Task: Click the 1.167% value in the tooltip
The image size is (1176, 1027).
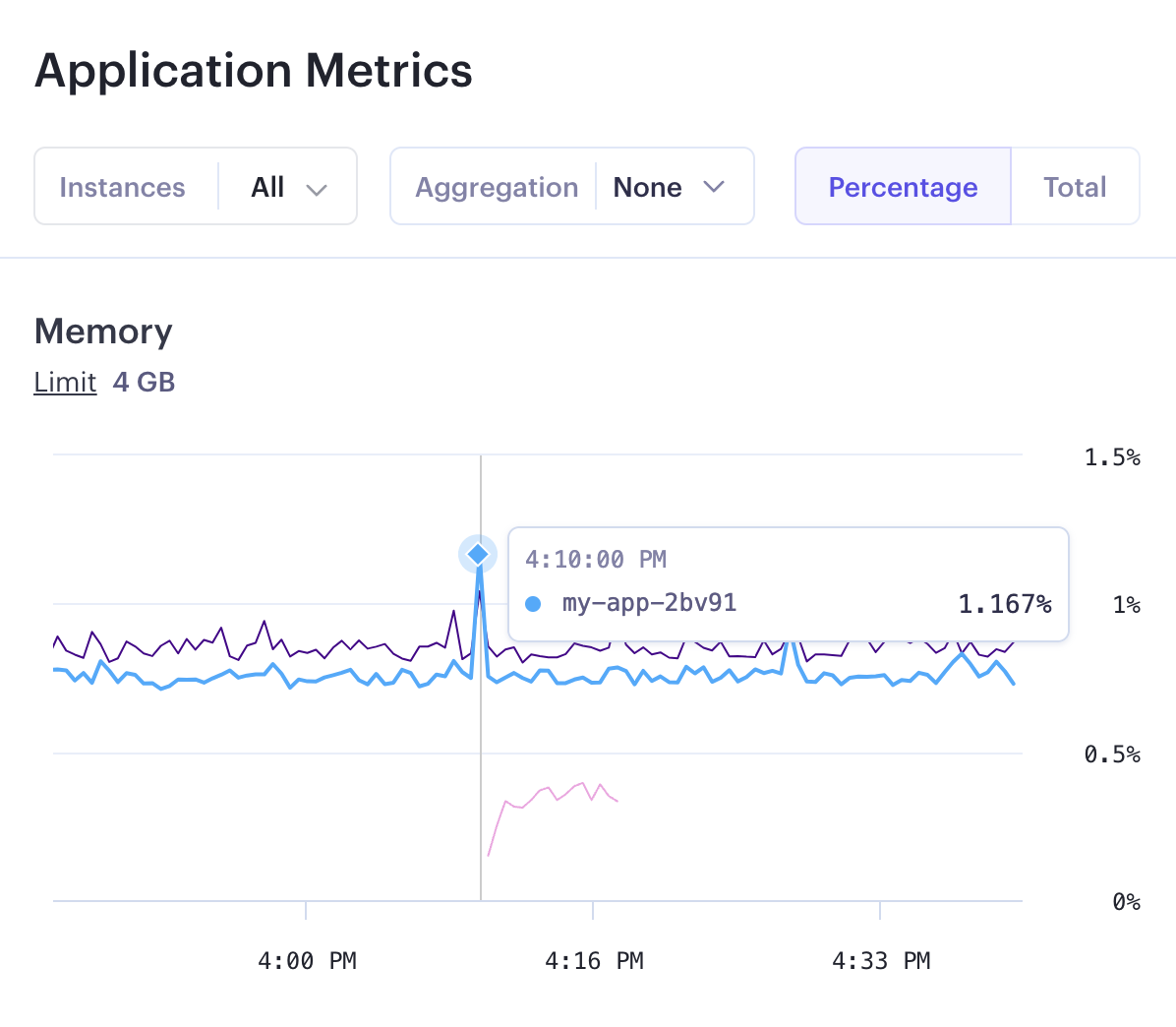Action: [1005, 603]
